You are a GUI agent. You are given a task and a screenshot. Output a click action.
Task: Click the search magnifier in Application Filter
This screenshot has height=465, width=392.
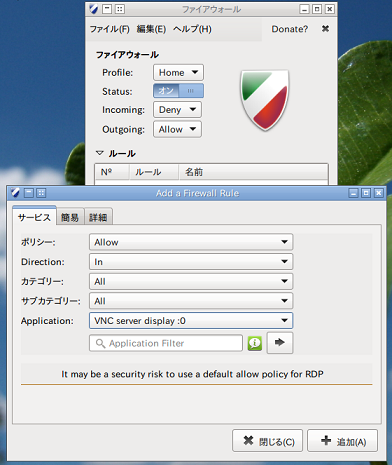pos(100,343)
